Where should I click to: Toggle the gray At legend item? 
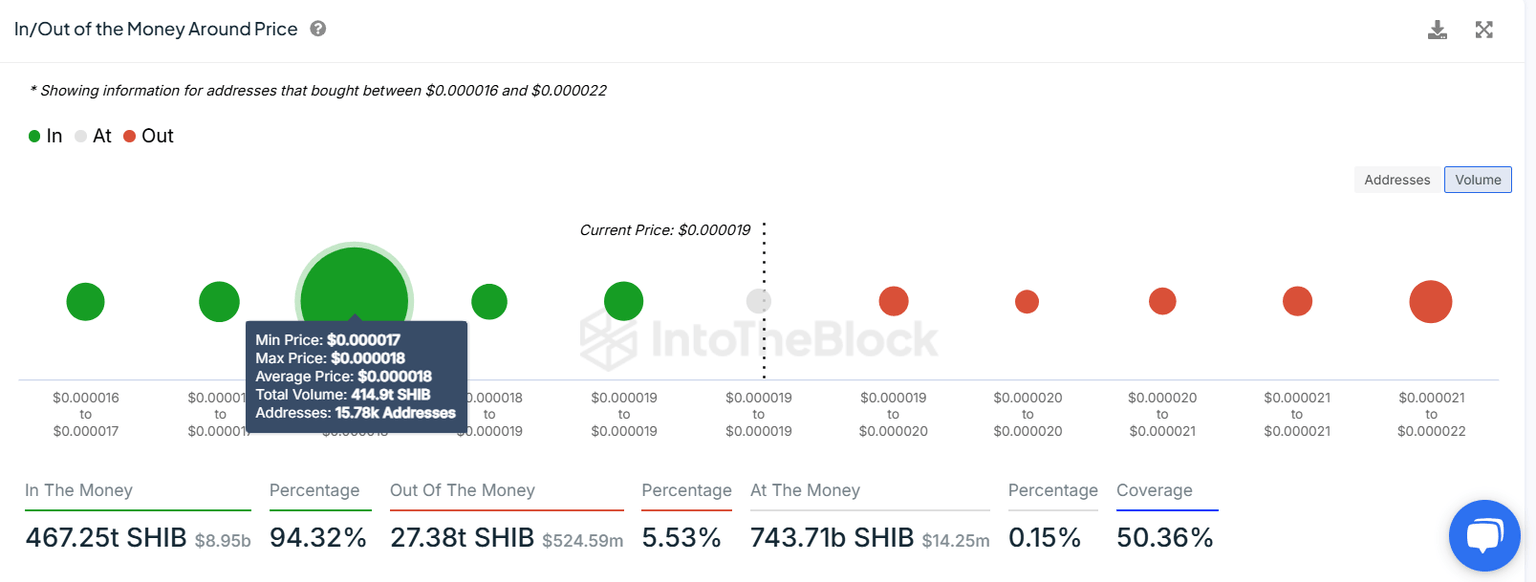[93, 136]
